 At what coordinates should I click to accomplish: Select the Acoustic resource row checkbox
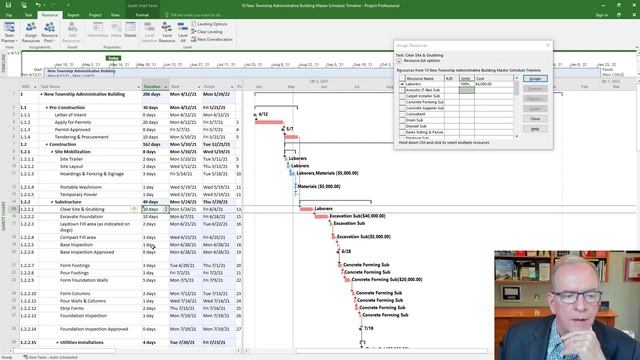402,90
